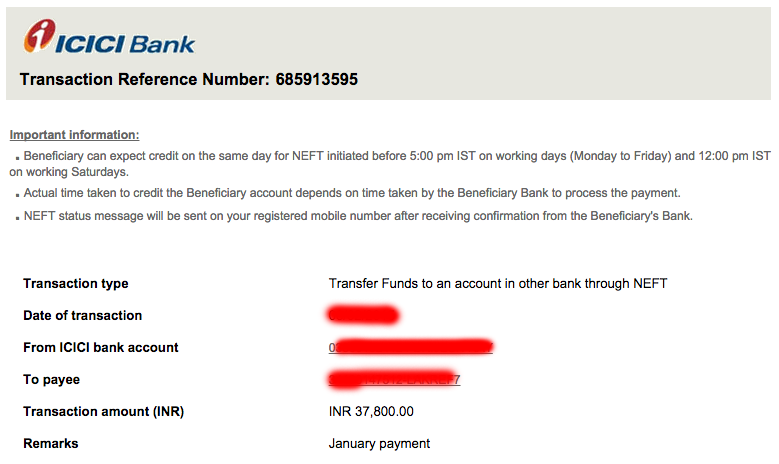Click the From ICICI bank account label
The image size is (779, 464).
point(100,347)
